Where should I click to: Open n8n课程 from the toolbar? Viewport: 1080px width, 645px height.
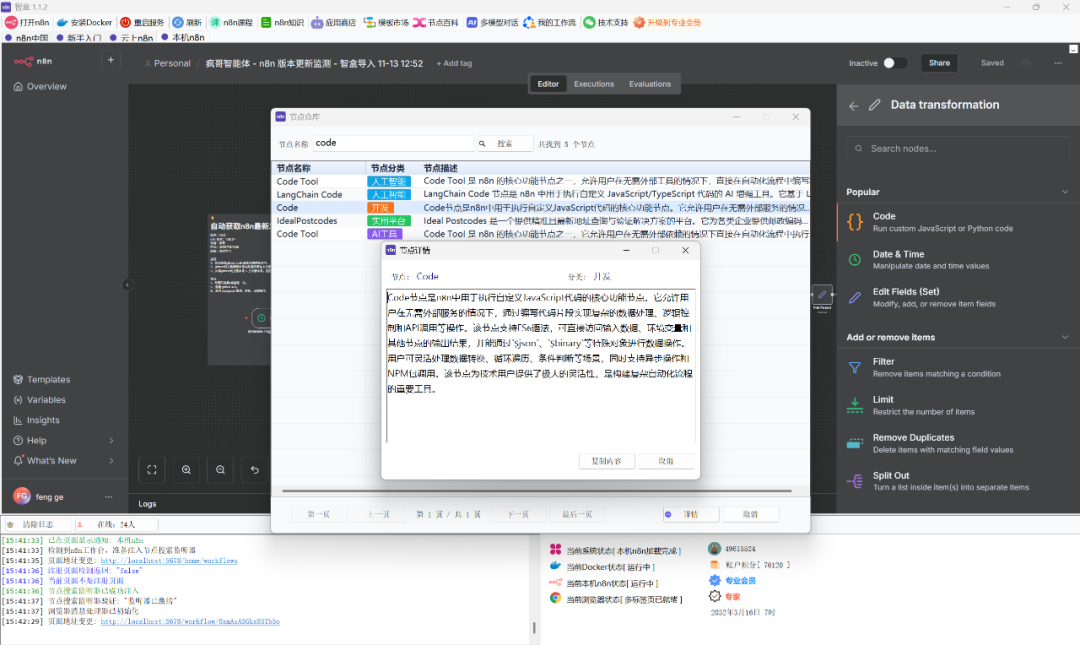click(230, 23)
